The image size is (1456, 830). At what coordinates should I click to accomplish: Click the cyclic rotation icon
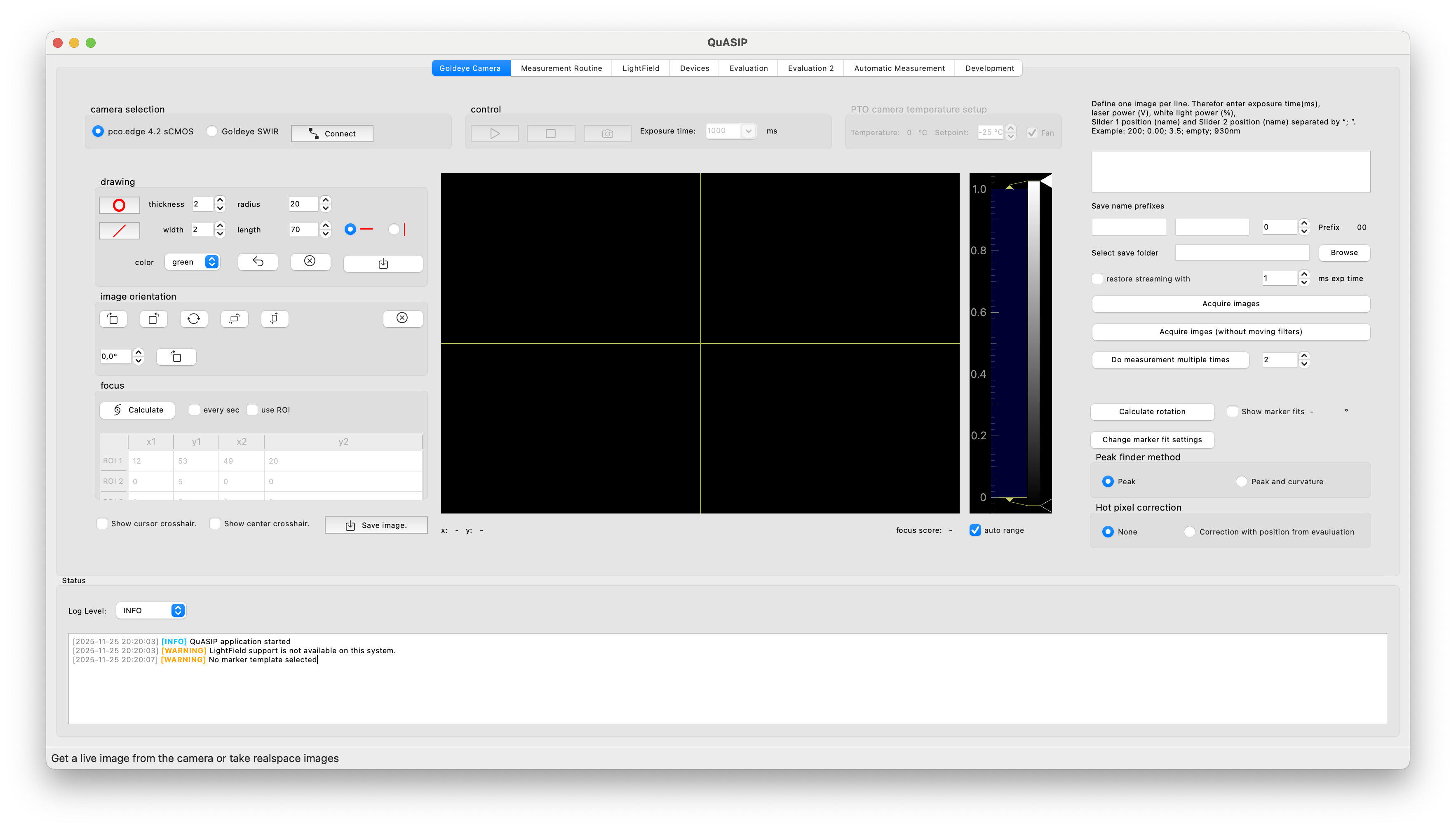(x=194, y=319)
